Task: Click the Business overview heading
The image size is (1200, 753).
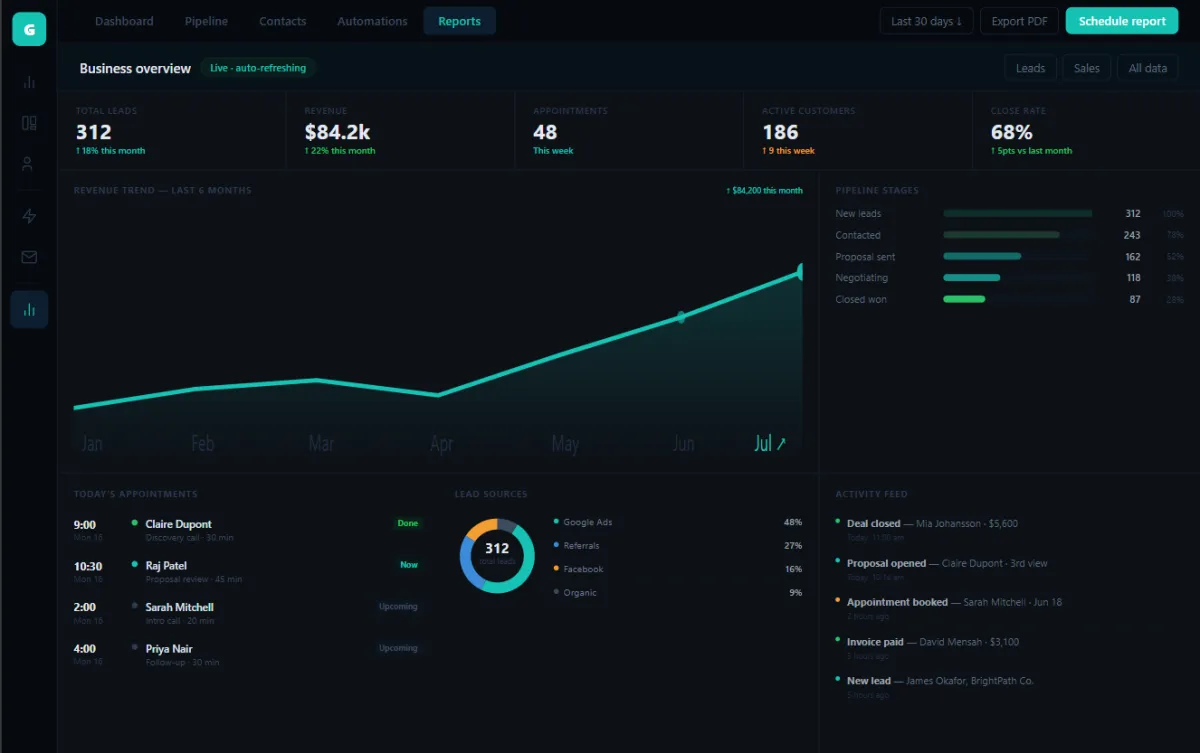Action: pos(135,68)
